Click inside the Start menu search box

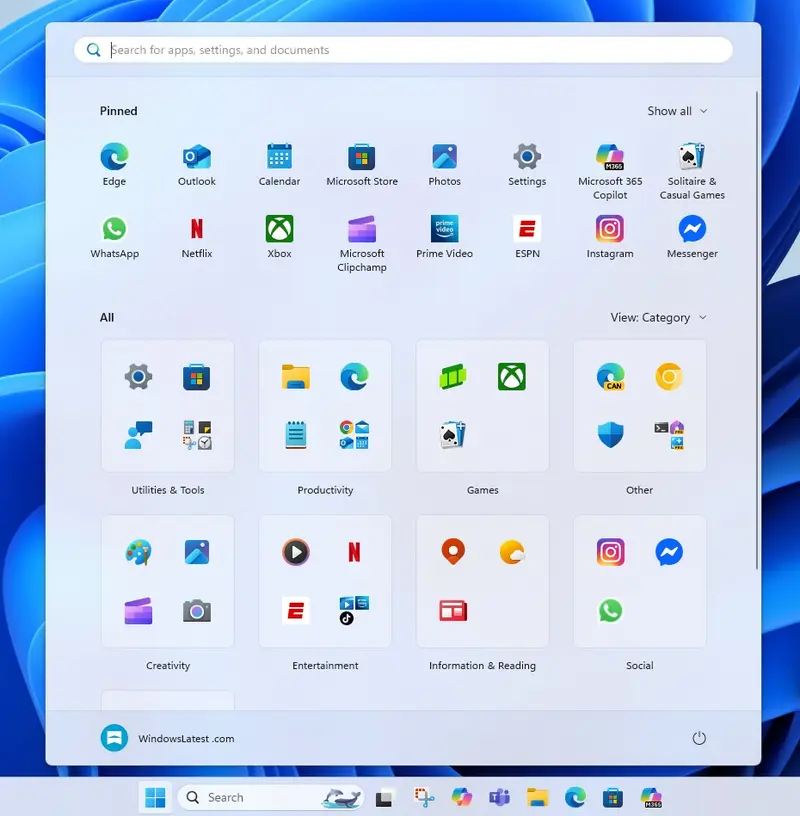(400, 49)
